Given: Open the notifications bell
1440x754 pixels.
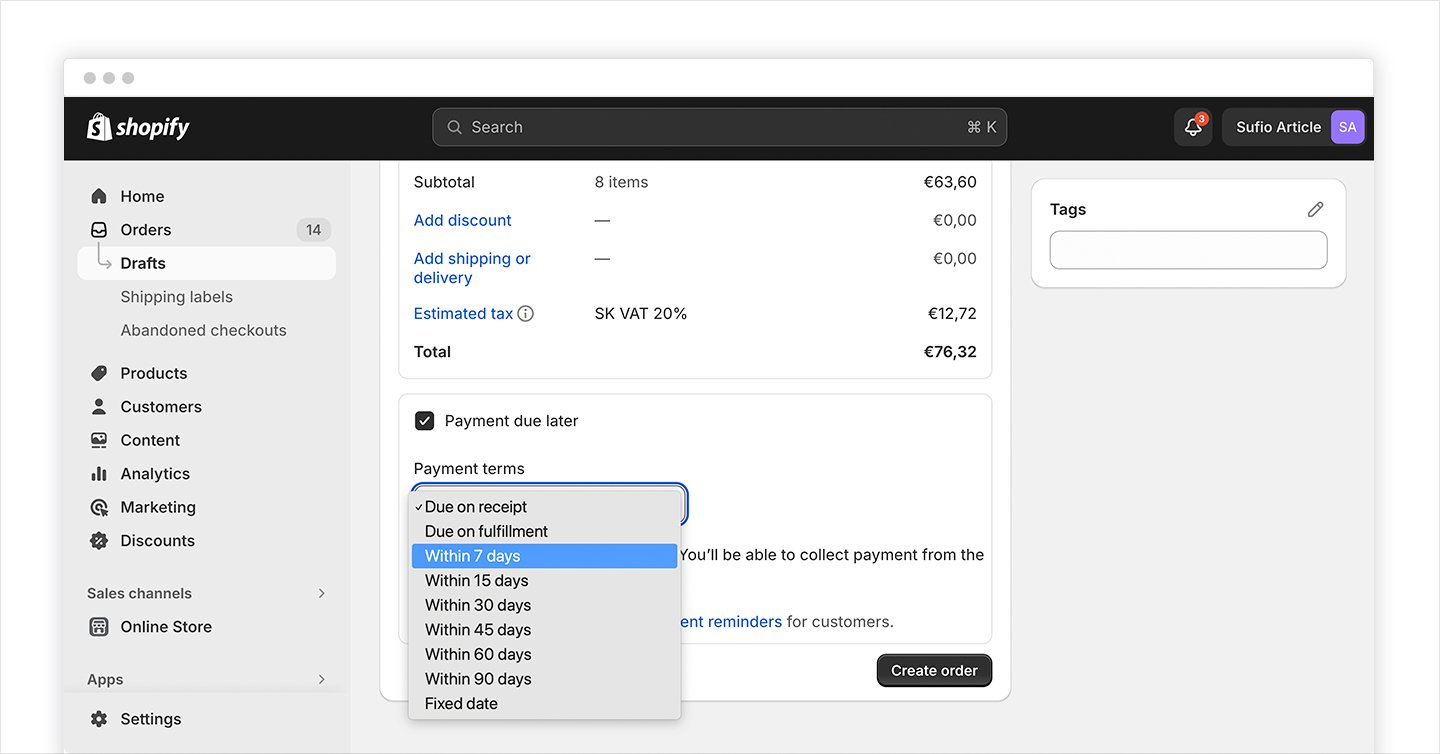Looking at the screenshot, I should [x=1192, y=127].
